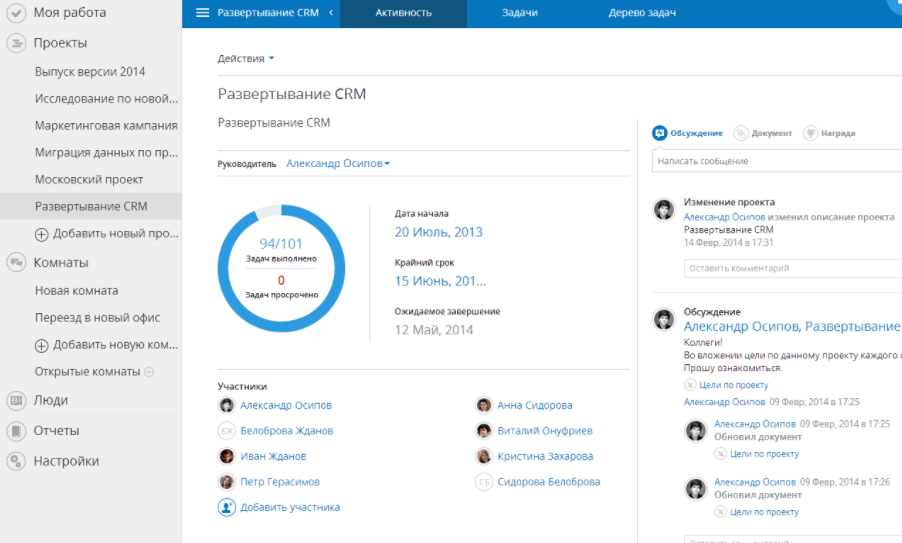Open participant Сидорова Белоброва
This screenshot has width=902, height=543.
tap(549, 482)
